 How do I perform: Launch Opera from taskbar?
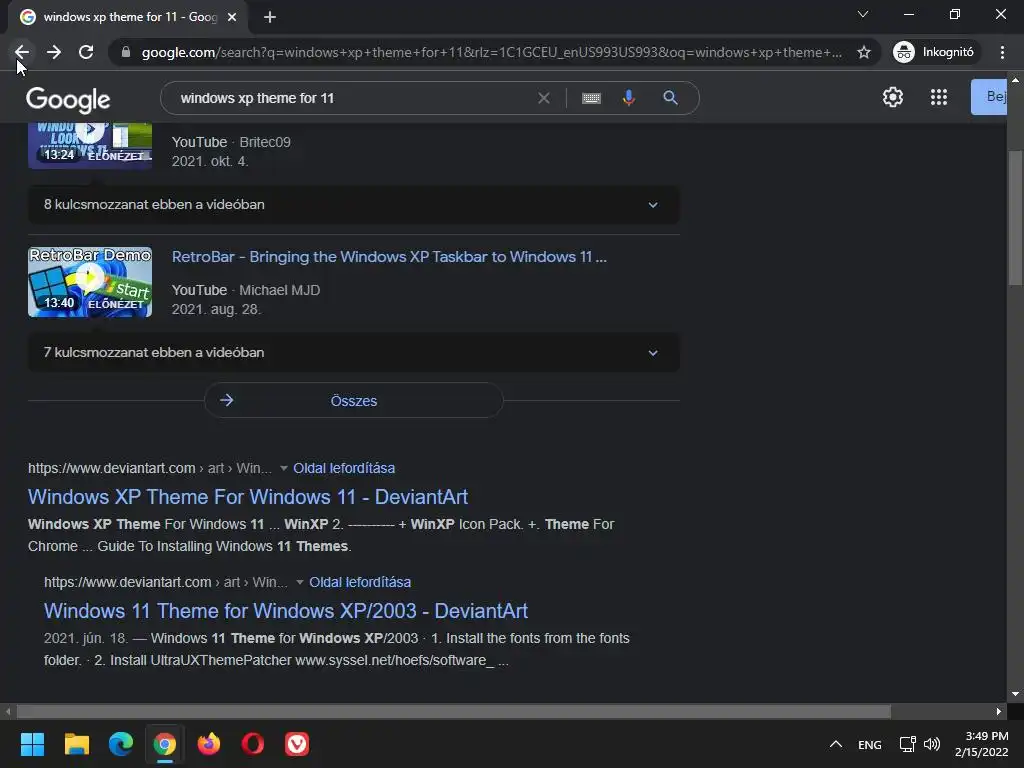point(253,744)
